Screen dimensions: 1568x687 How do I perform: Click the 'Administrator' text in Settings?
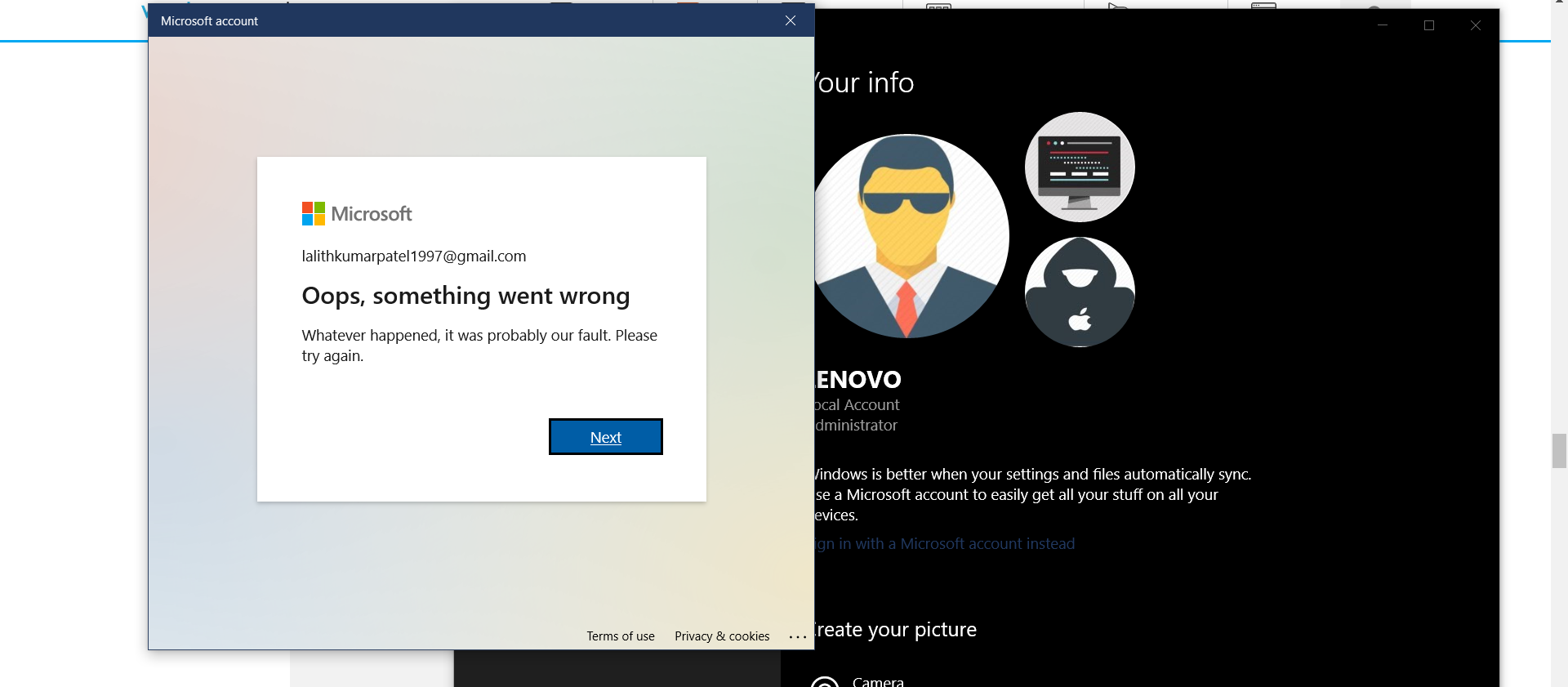[x=857, y=426]
